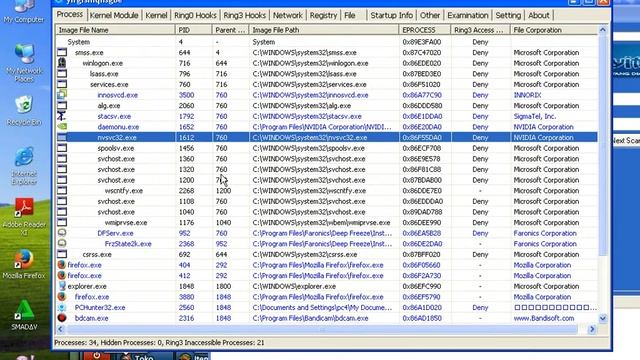The height and width of the screenshot is (360, 640).
Task: Select the wscntfy.exe process row
Action: tap(327, 190)
